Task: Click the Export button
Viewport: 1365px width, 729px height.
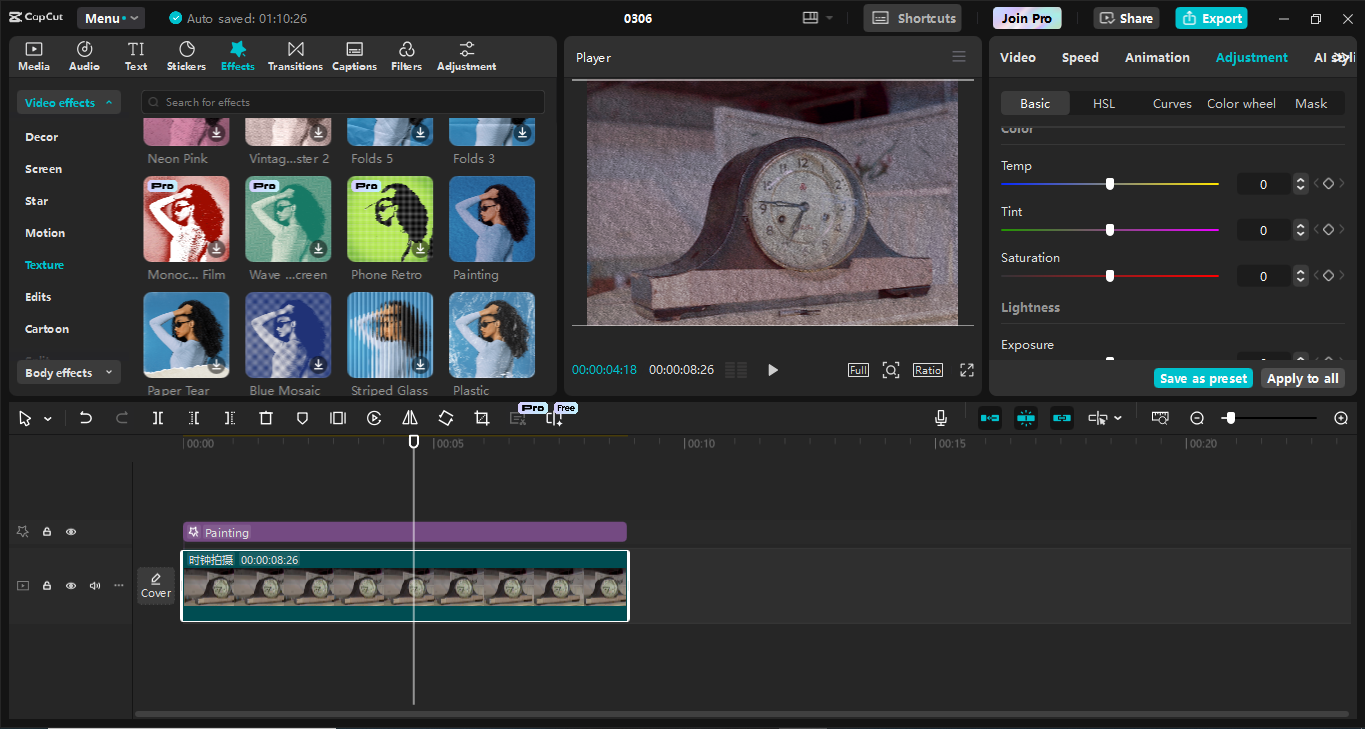Action: pos(1211,18)
